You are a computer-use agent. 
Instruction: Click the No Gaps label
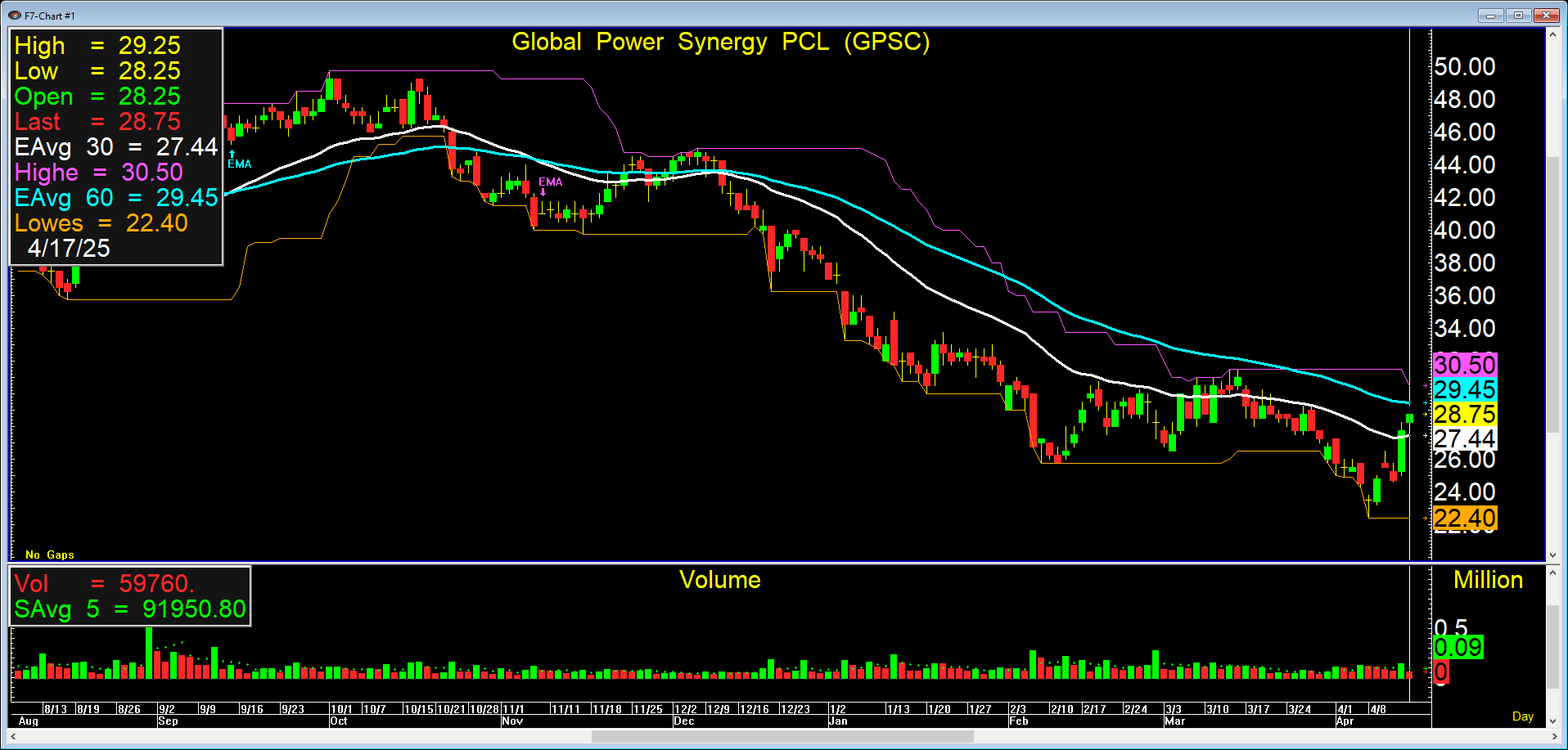[x=50, y=555]
